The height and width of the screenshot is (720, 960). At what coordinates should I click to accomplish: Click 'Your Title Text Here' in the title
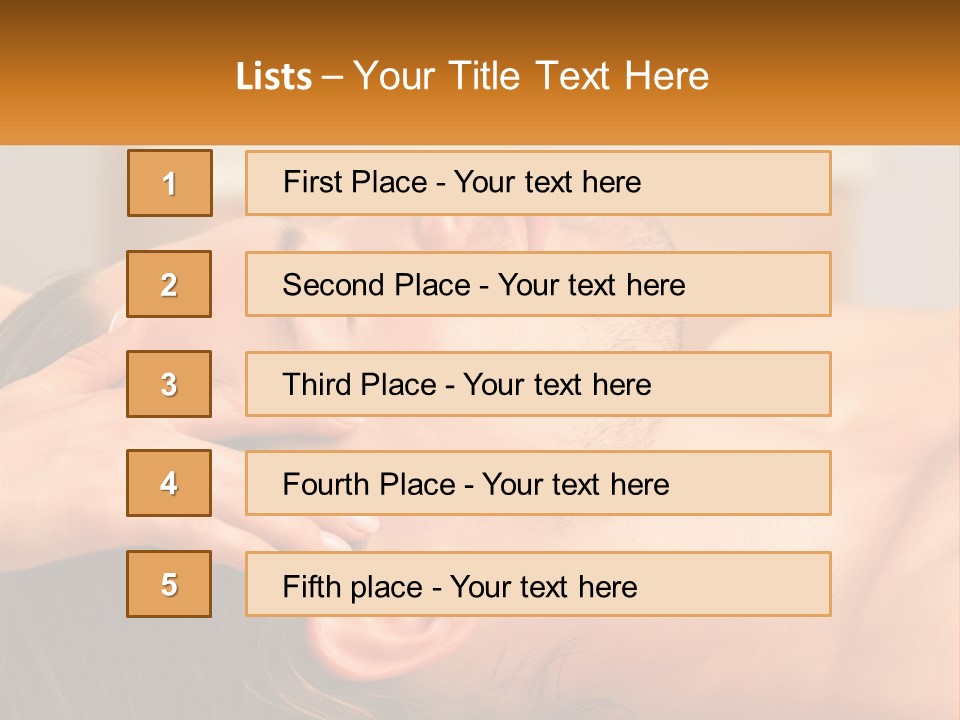[531, 77]
